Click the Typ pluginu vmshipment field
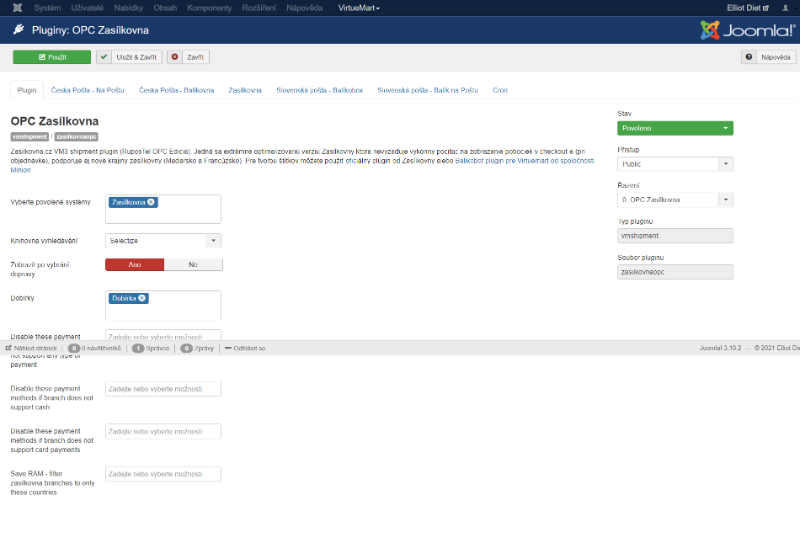The width and height of the screenshot is (800, 544). point(675,236)
